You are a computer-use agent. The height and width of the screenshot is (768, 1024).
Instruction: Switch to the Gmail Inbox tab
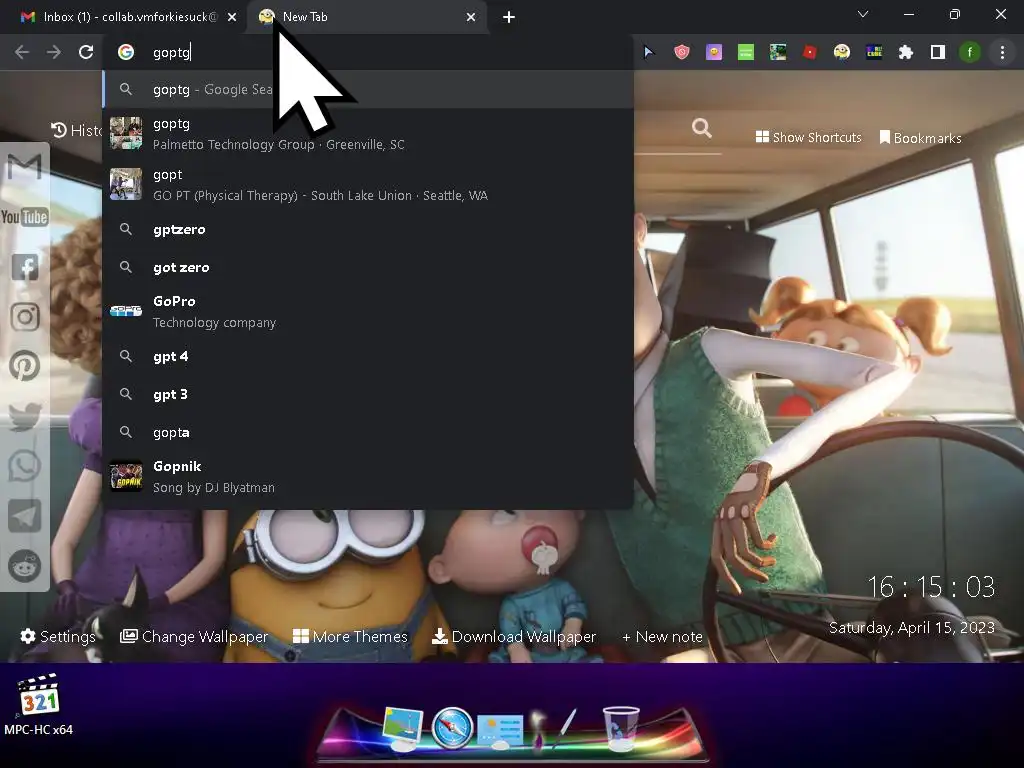pyautogui.click(x=123, y=17)
